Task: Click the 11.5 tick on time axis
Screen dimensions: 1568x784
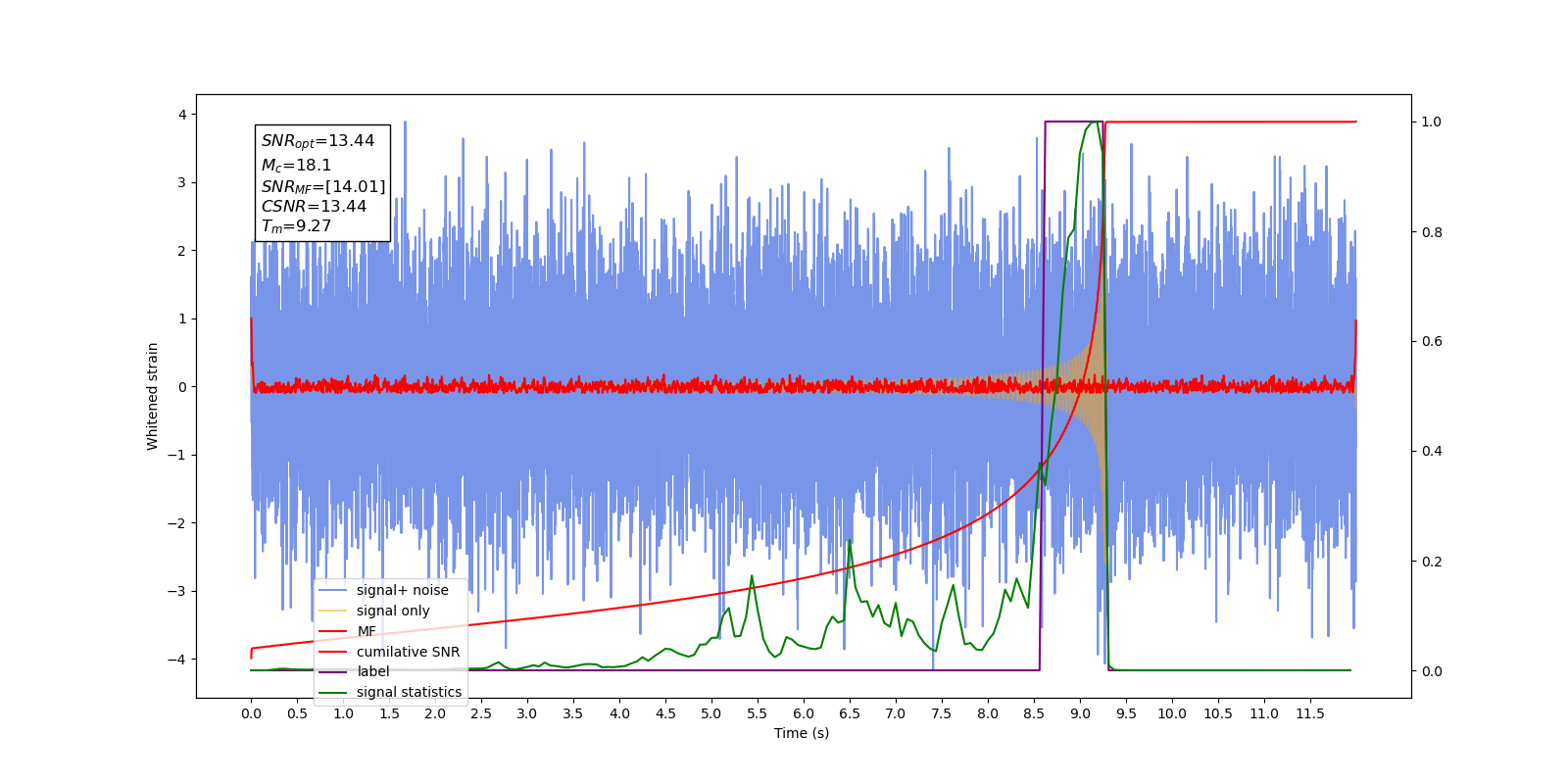Action: pyautogui.click(x=1310, y=713)
